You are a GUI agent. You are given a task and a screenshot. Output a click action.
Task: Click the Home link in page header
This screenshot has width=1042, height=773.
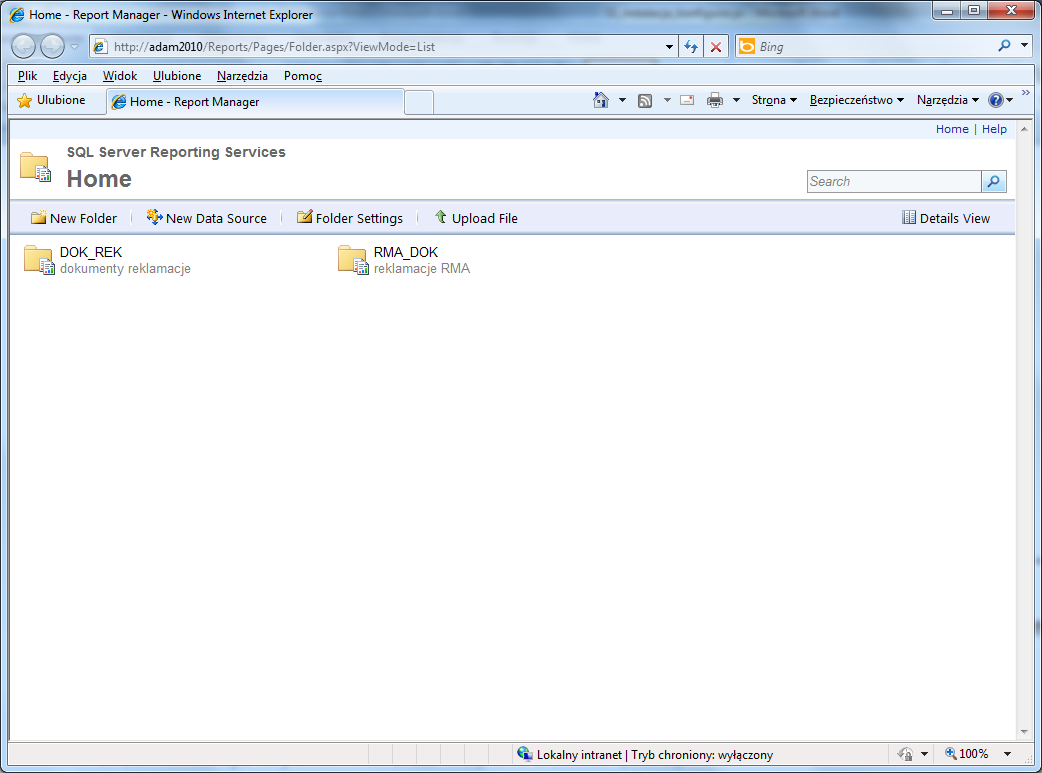[952, 129]
